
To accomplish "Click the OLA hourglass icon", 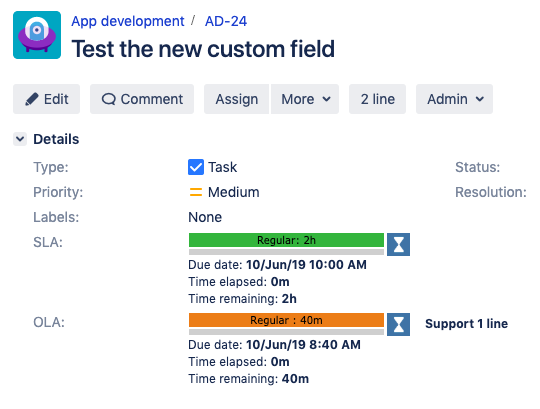I will tap(398, 324).
